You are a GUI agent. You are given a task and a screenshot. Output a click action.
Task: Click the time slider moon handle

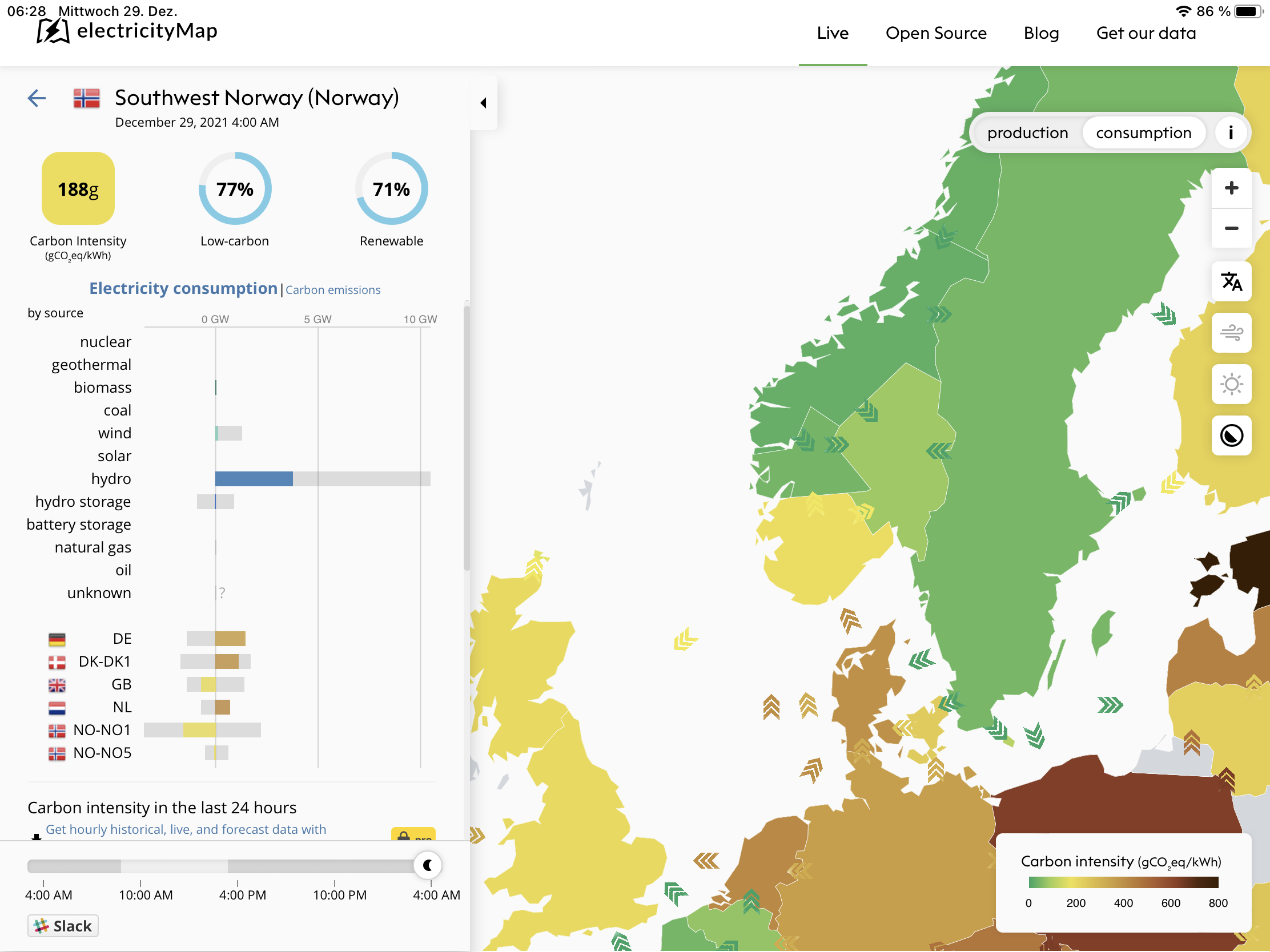point(428,865)
